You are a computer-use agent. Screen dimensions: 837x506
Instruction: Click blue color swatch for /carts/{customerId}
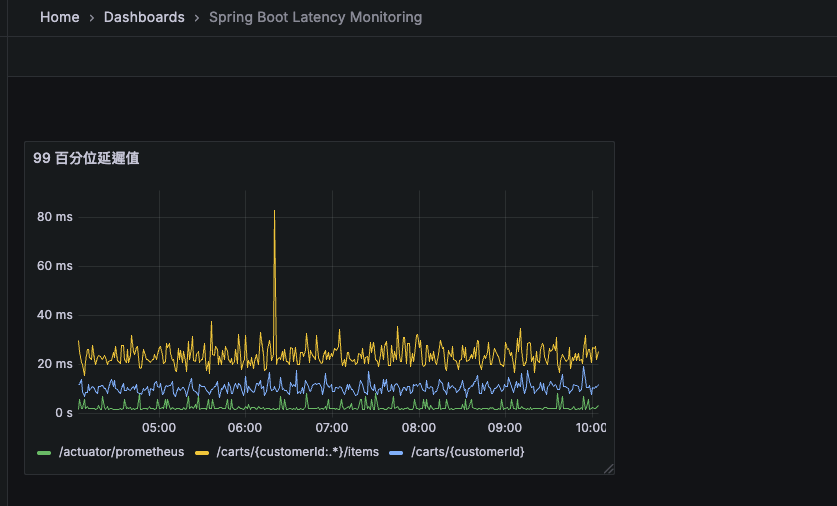coord(395,453)
